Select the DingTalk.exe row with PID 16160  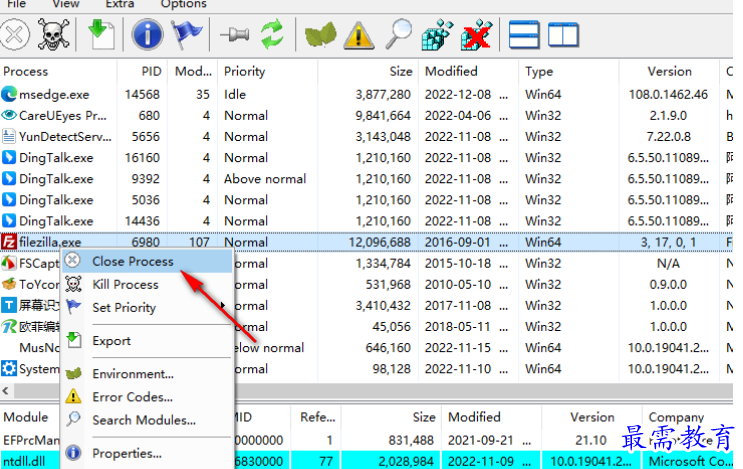366,158
